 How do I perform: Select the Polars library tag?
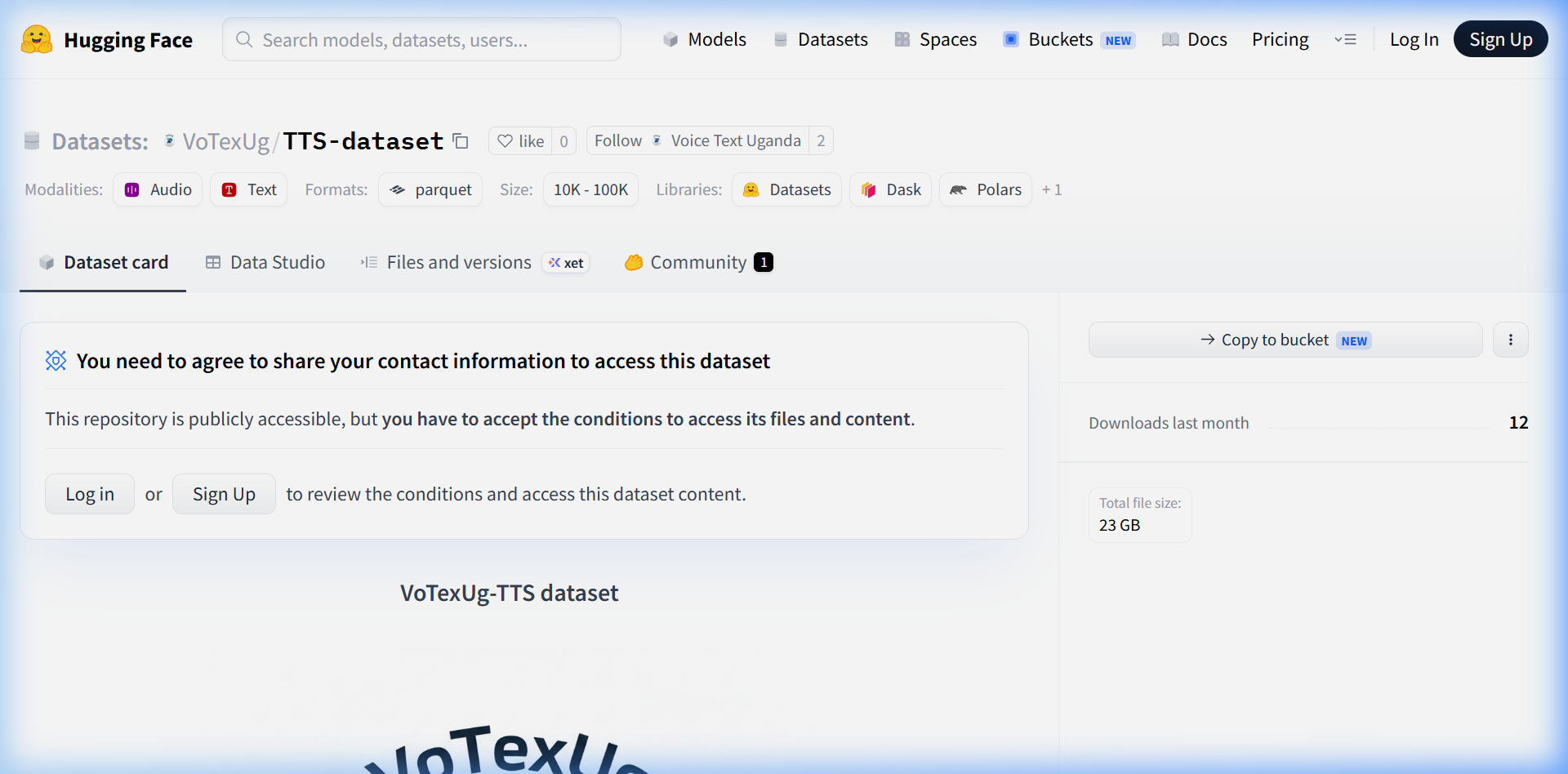point(986,190)
